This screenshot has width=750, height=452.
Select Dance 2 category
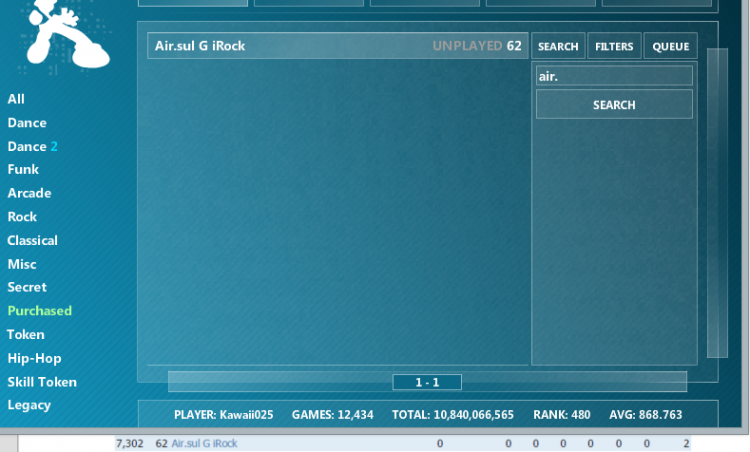pyautogui.click(x=32, y=146)
